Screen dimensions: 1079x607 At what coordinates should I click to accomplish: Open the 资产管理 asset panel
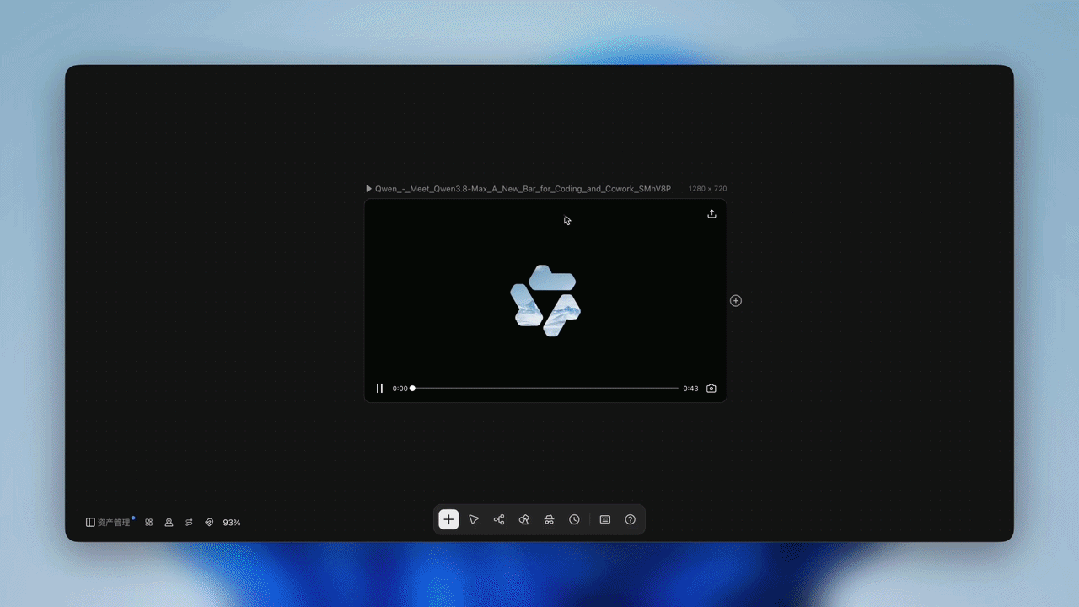(x=108, y=522)
